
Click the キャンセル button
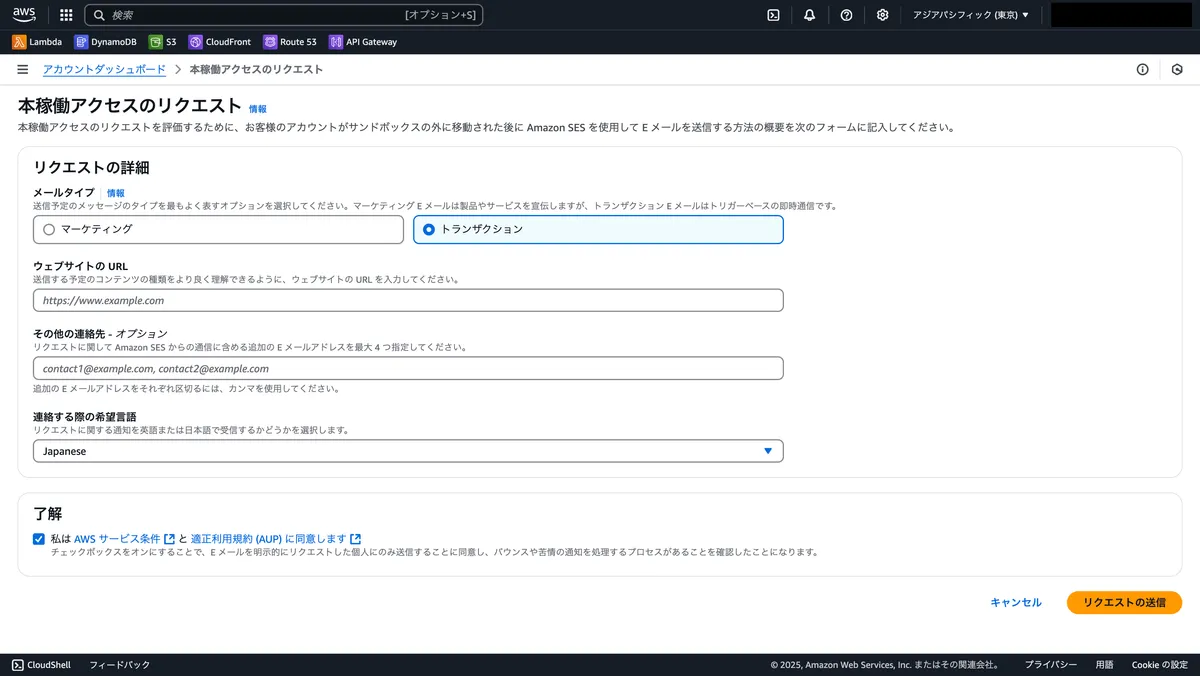(x=1015, y=602)
